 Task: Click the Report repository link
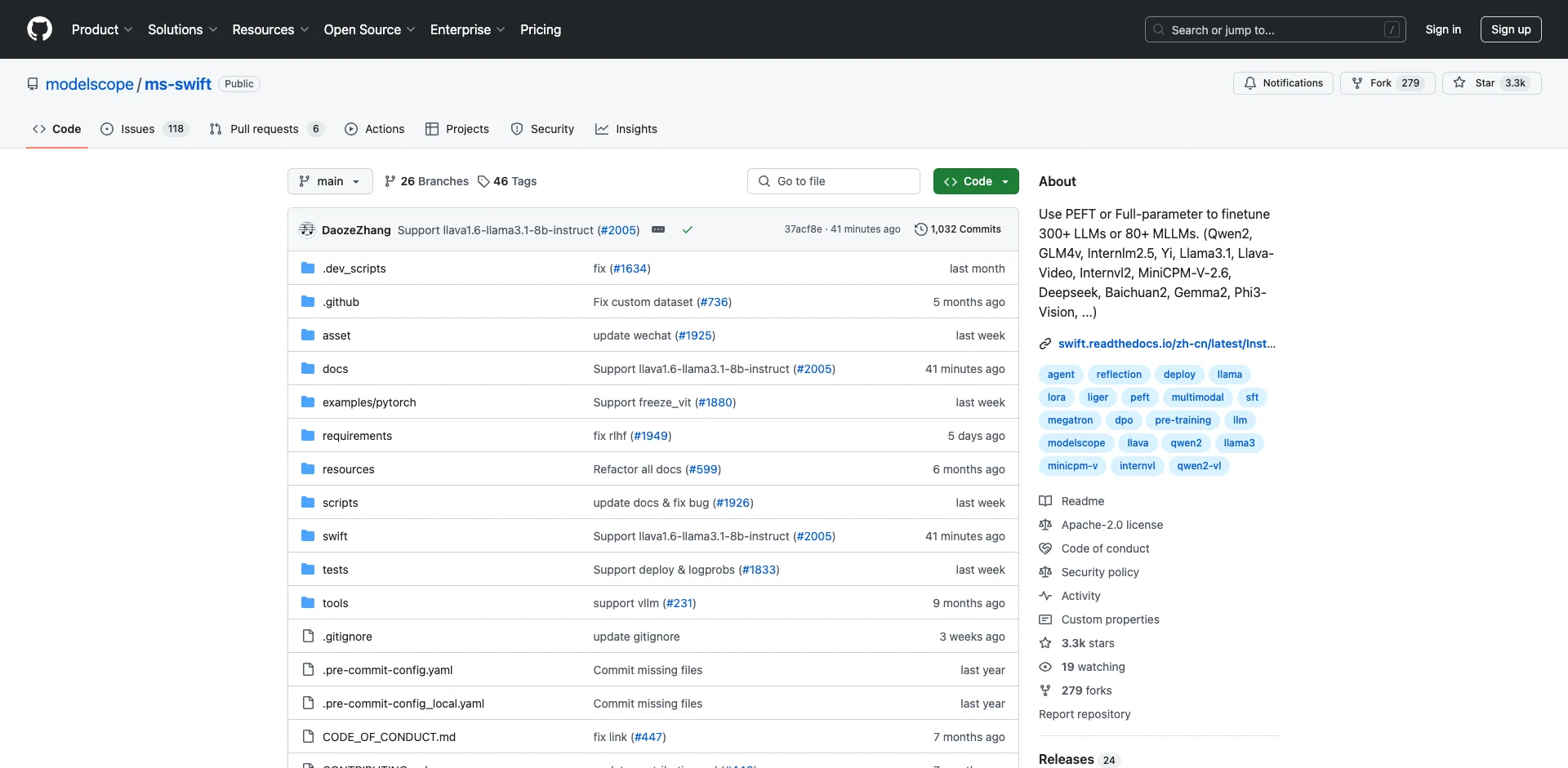pyautogui.click(x=1085, y=714)
